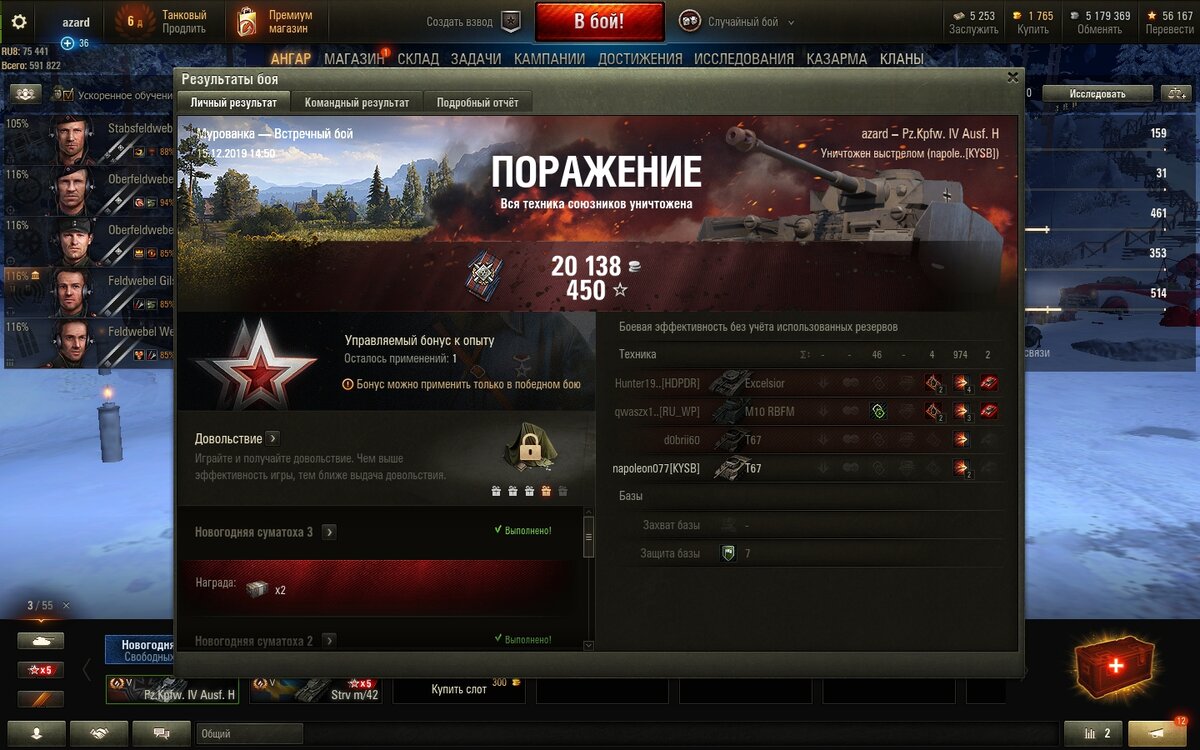Open the settings gear menu
The image size is (1200, 750).
19,22
